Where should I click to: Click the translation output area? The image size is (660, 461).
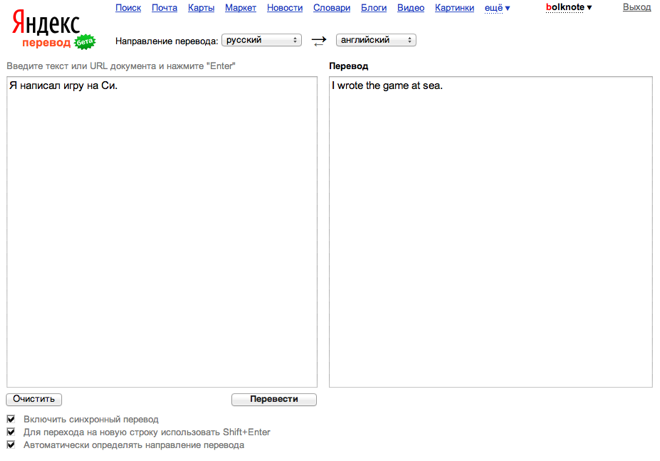click(x=491, y=232)
